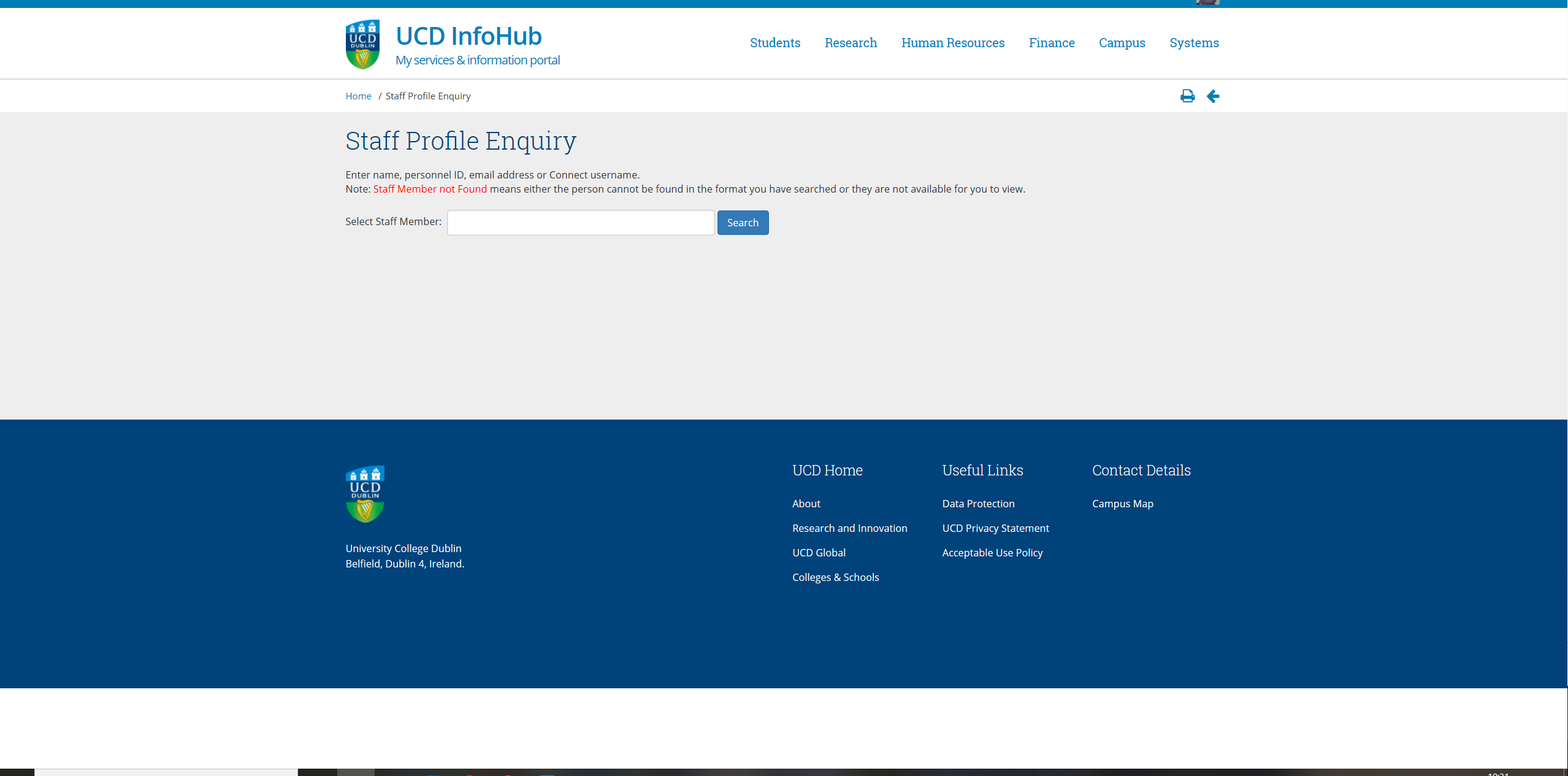Click the UCD crest logo in footer
Viewport: 1568px width, 776px height.
point(365,494)
